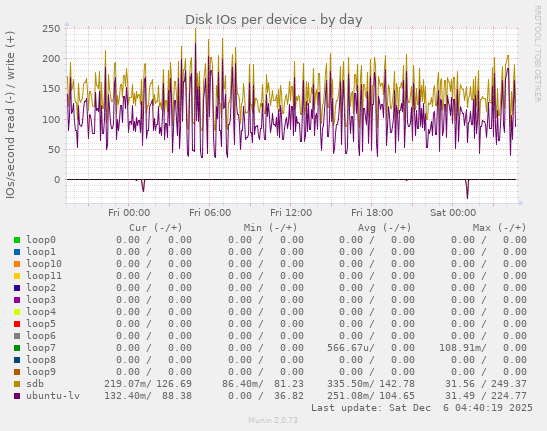Screen dimensions: 547x431
Task: Click the loop6 gray legend swatch
Action: point(17,336)
